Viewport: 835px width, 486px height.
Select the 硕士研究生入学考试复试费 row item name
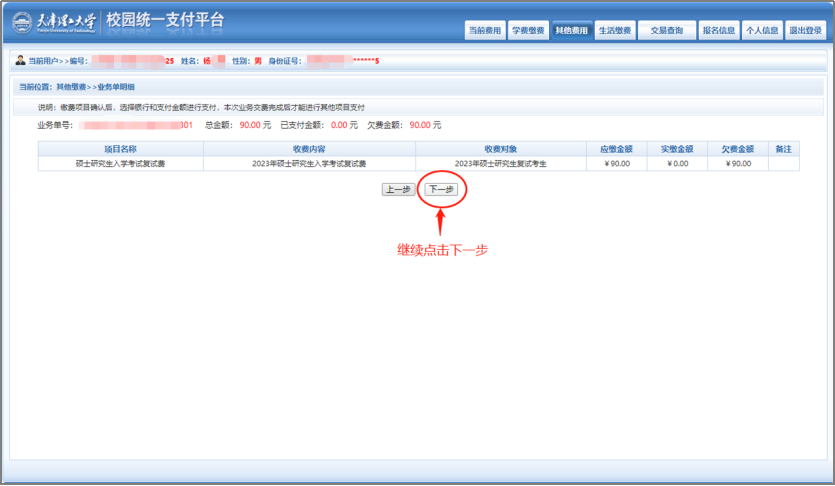(x=120, y=163)
